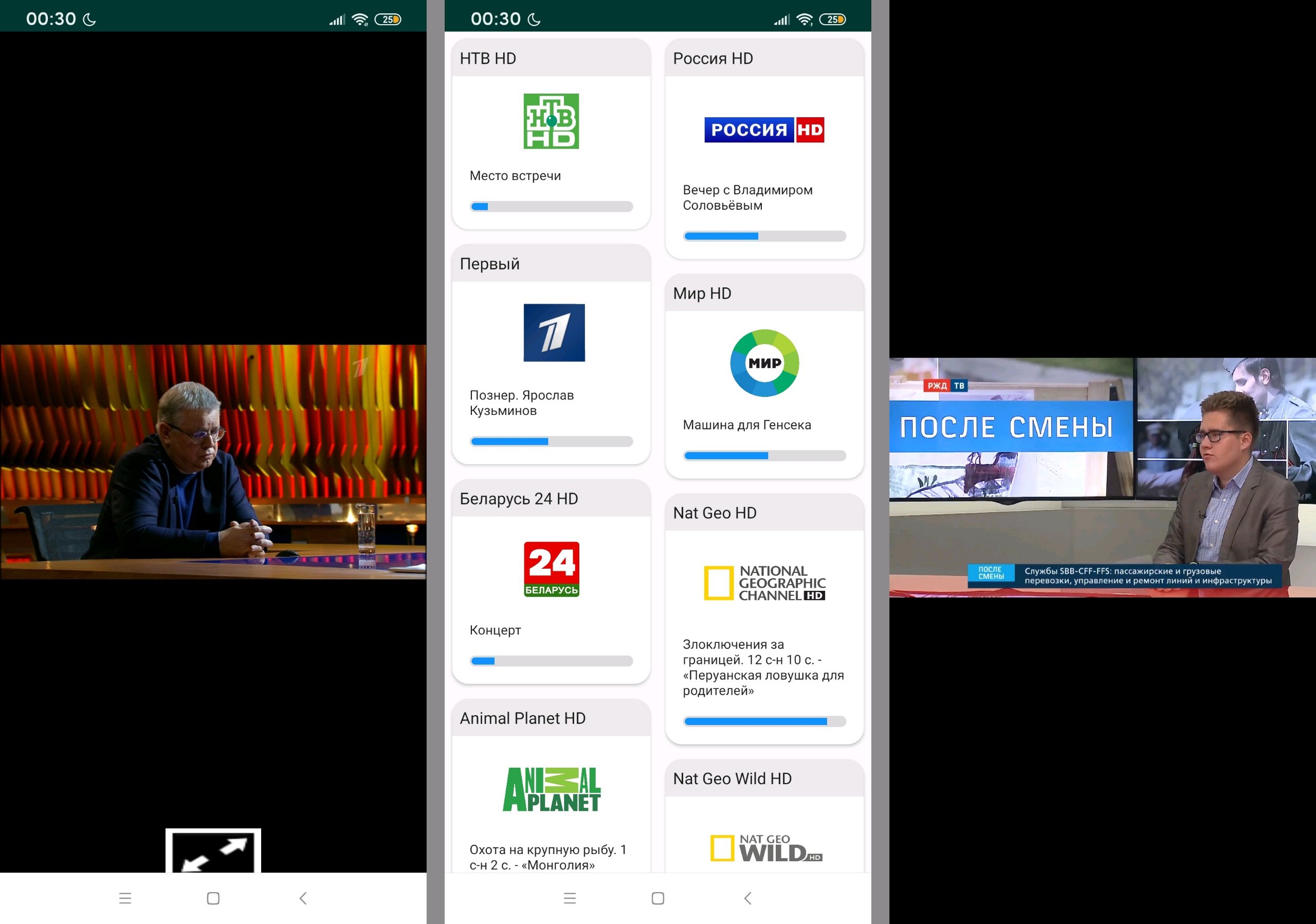Tap program Злоключения за границей description
This screenshot has height=924, width=1316.
763,667
